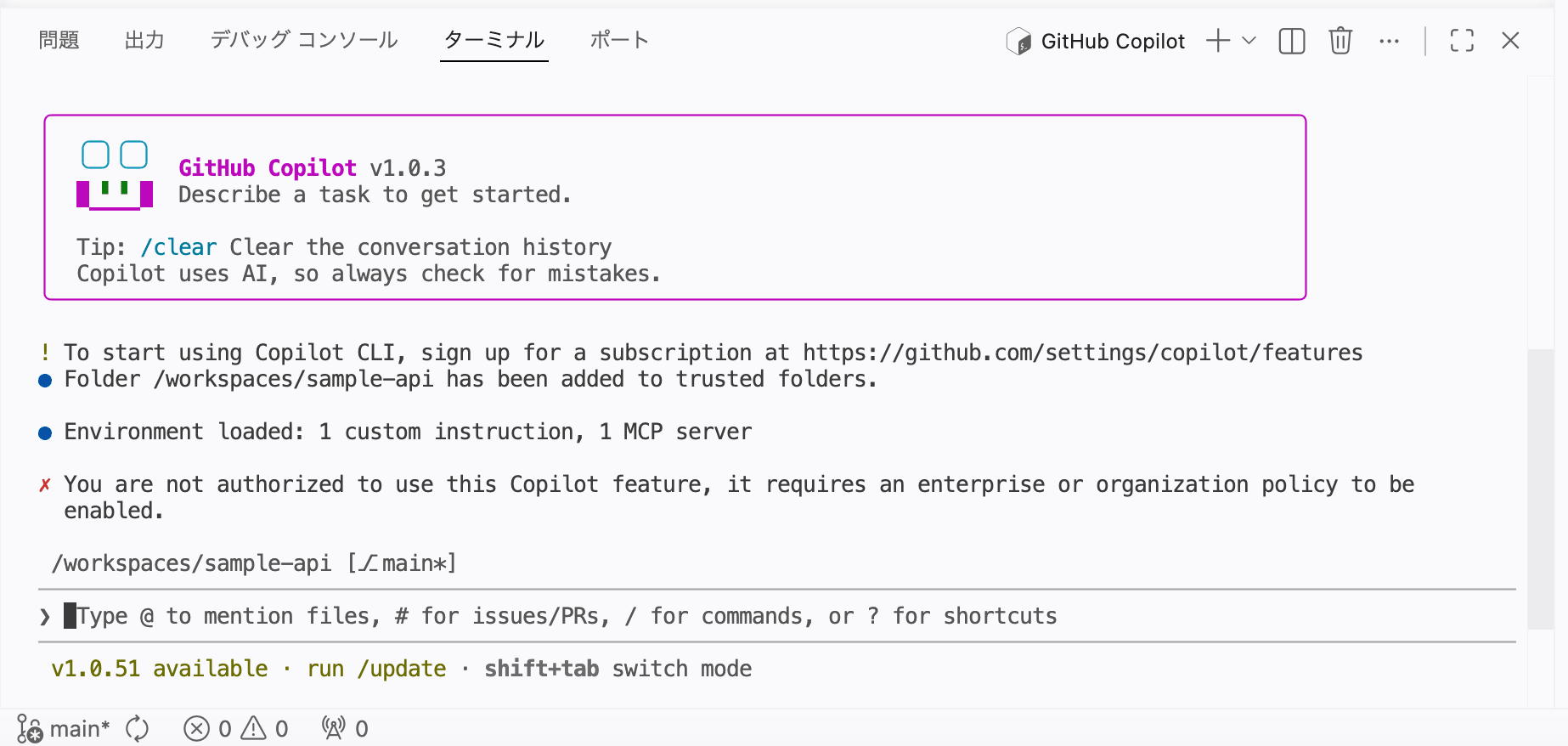Click the 'run /update' hint text

point(376,669)
